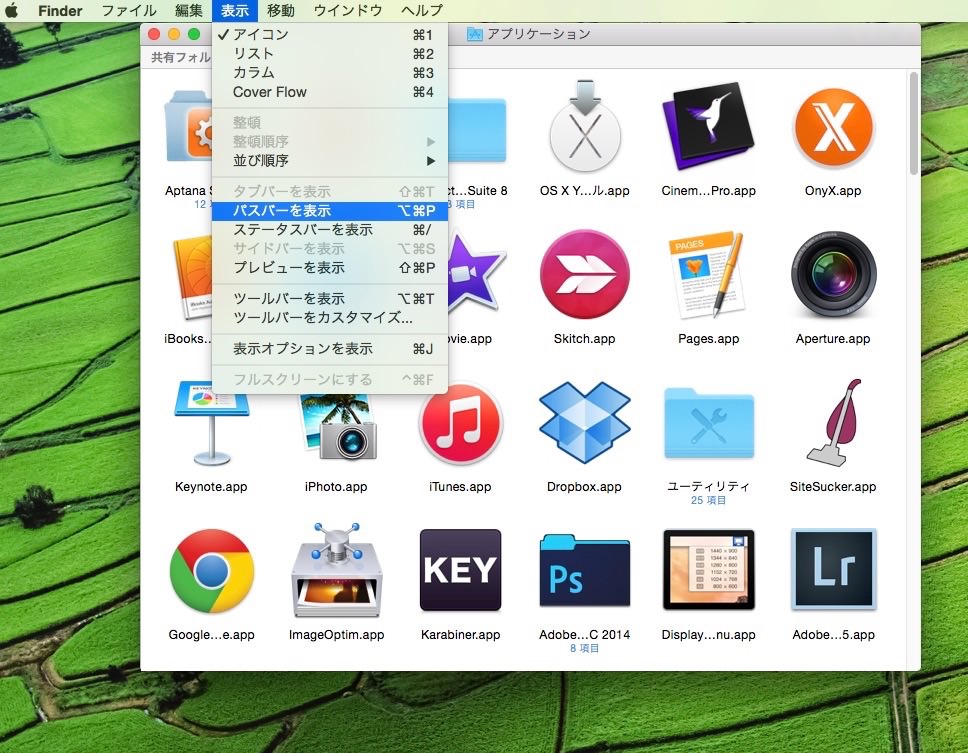This screenshot has height=753, width=968.
Task: Select the iBooks app icon
Action: (x=193, y=276)
